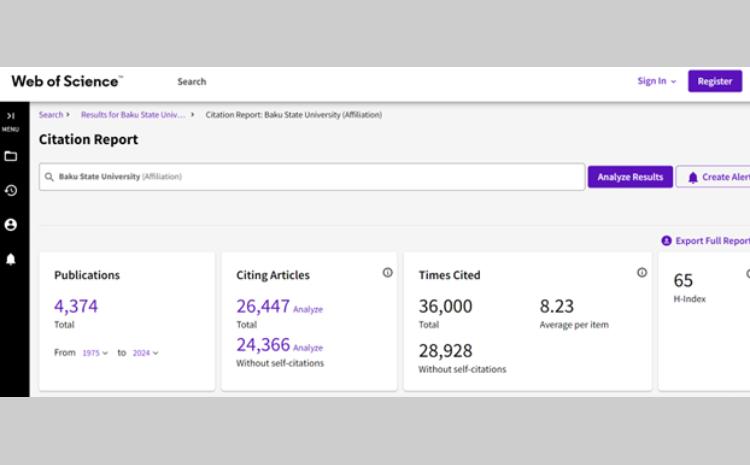Open the Search menu item
The width and height of the screenshot is (750, 465).
(191, 82)
